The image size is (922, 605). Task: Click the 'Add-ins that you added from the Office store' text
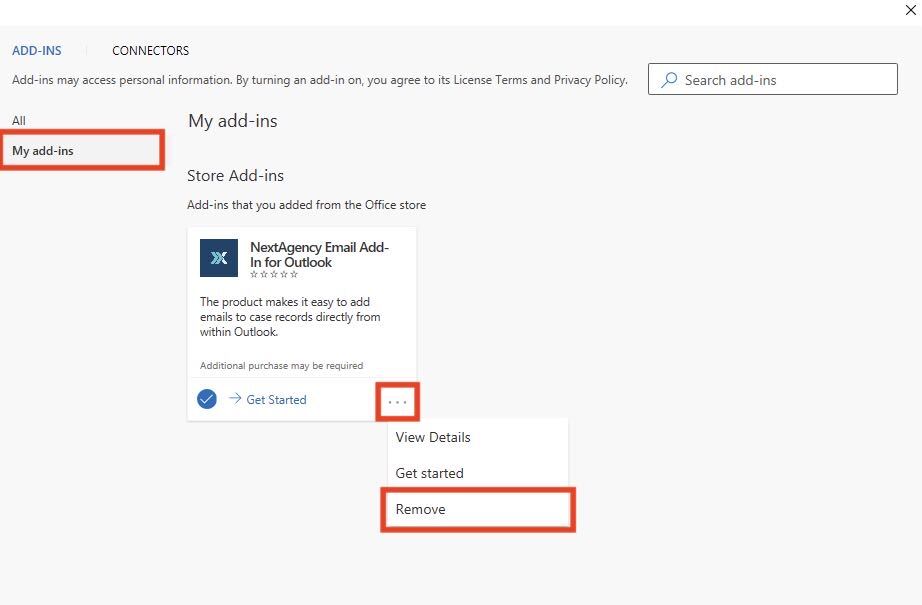[x=306, y=205]
